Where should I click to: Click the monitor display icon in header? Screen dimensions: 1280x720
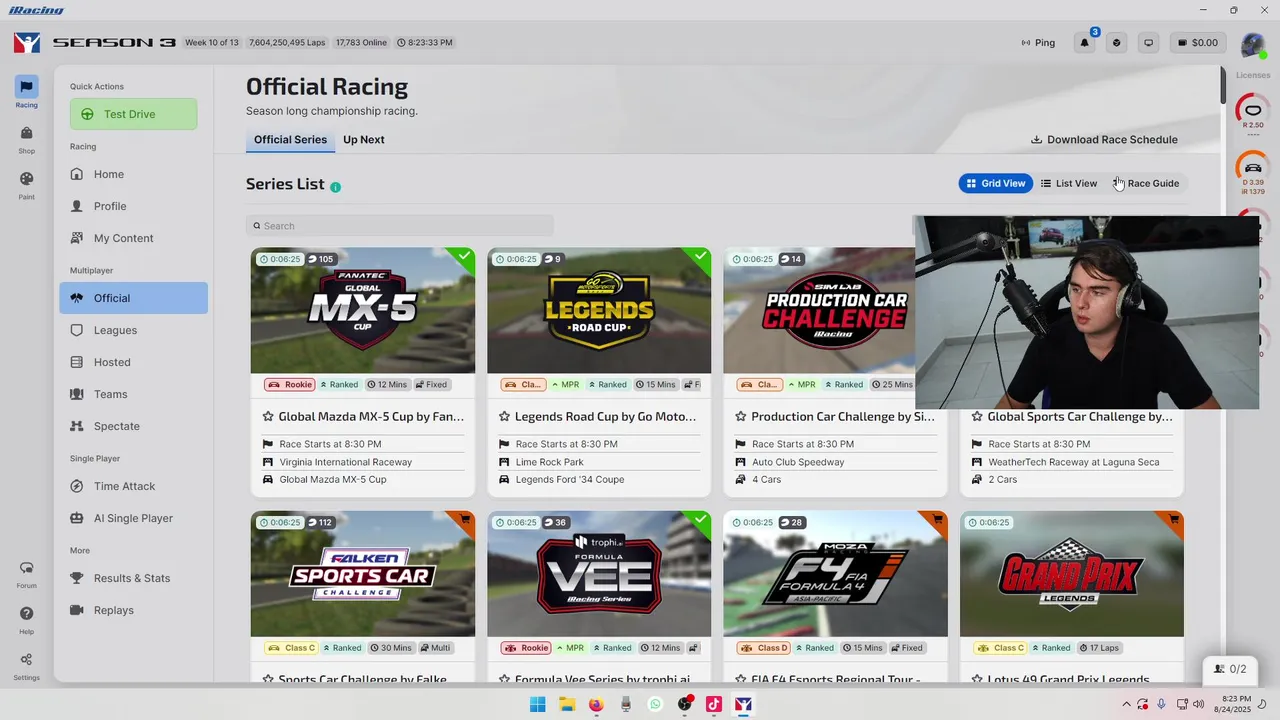pos(1149,43)
